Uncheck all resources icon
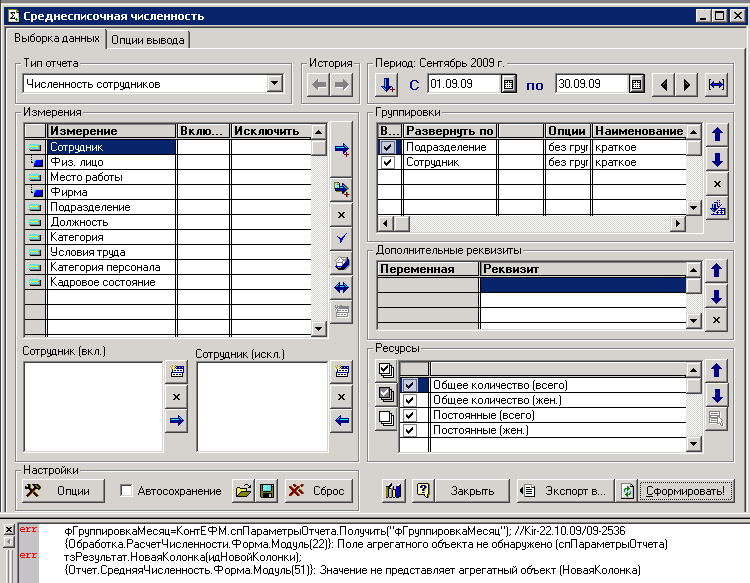Viewport: 750px width, 583px height. click(386, 418)
